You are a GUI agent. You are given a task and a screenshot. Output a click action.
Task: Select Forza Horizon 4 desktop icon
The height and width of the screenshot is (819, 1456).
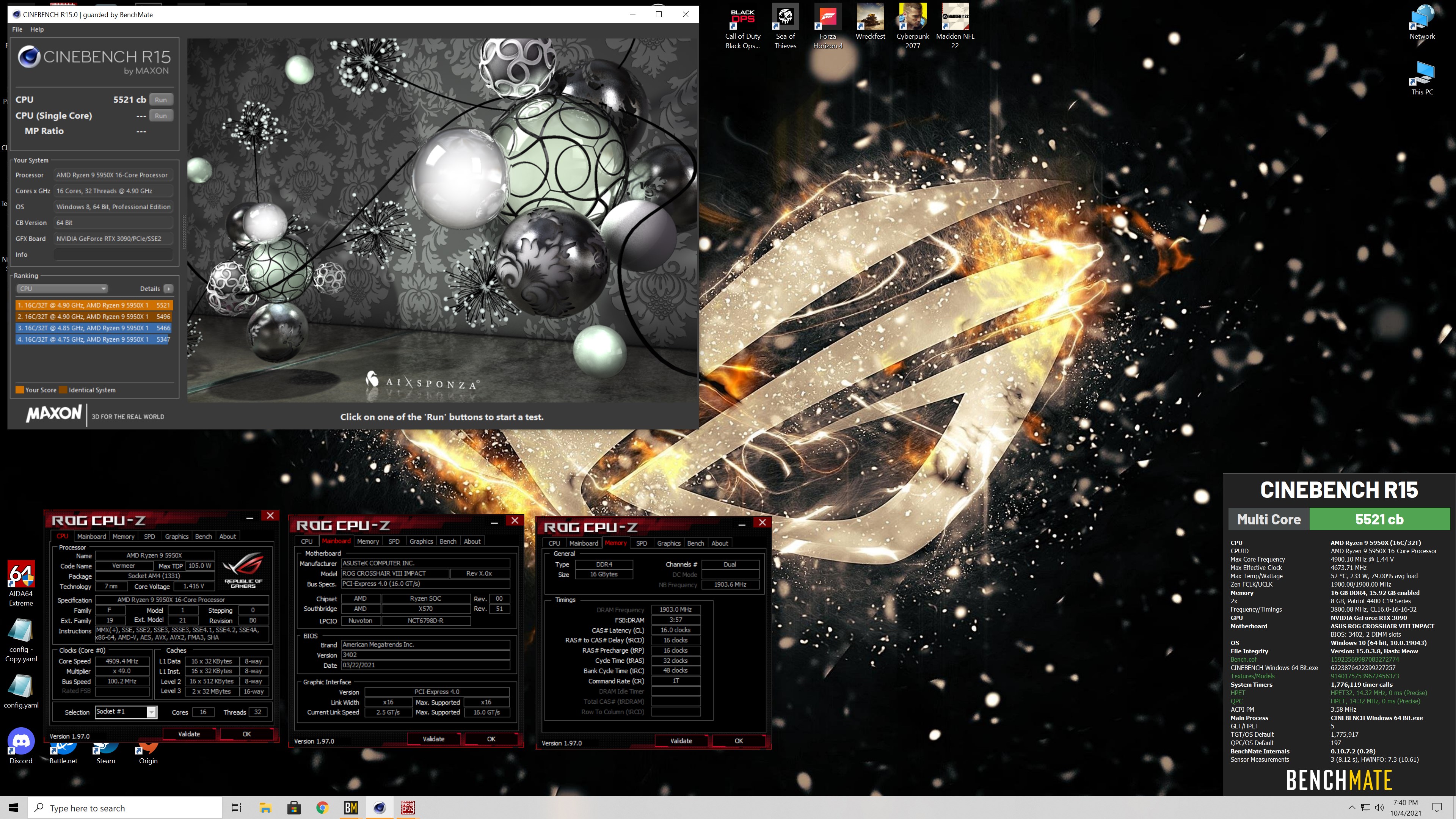(827, 27)
